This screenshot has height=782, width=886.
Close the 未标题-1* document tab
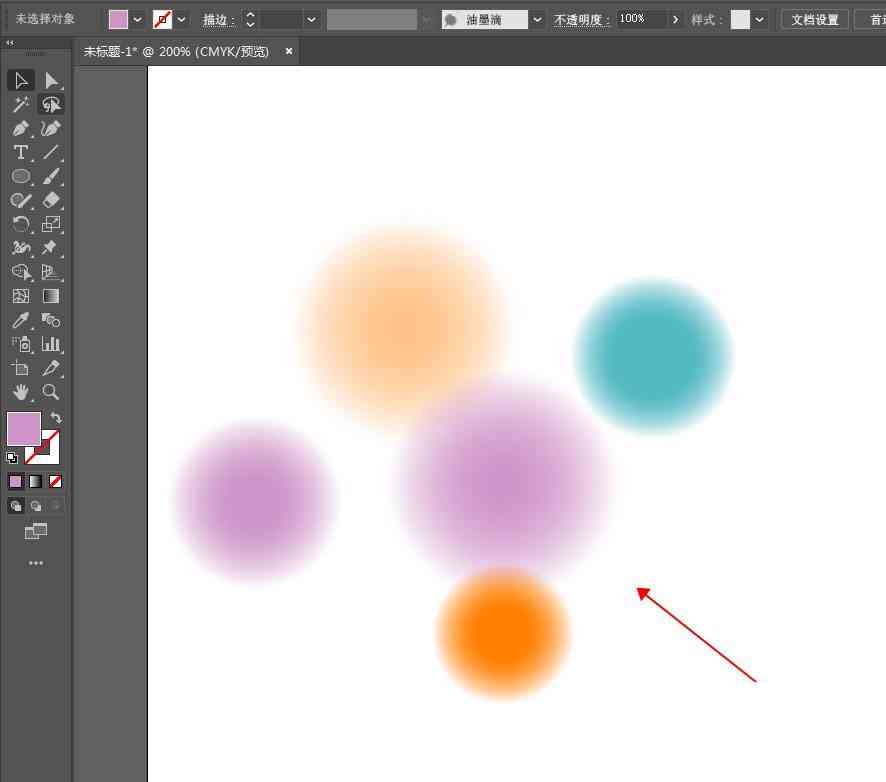[289, 51]
